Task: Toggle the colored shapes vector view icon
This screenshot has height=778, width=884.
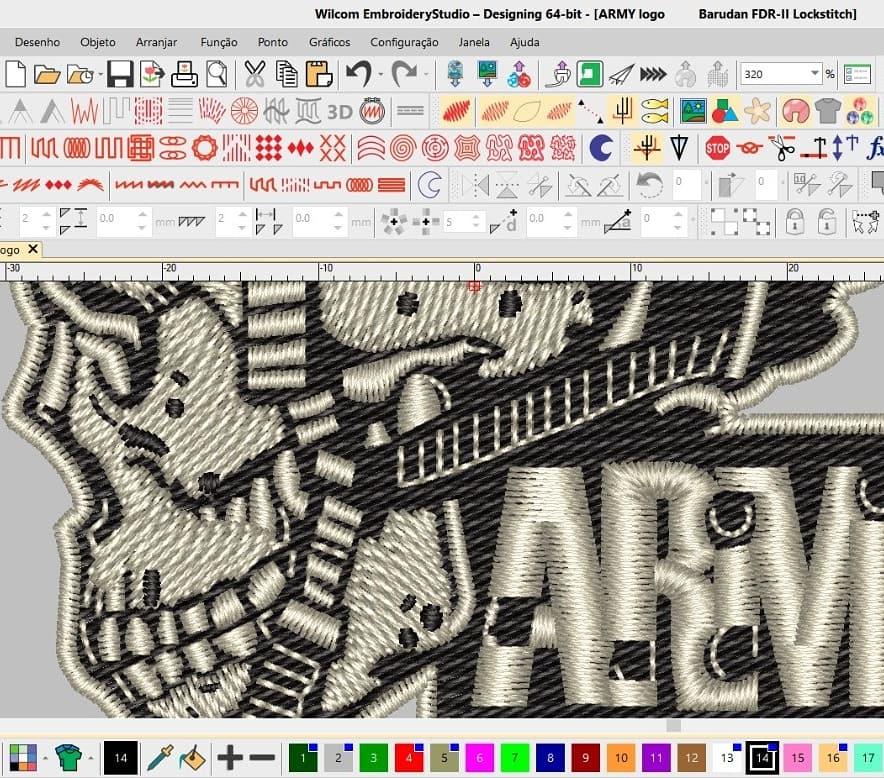Action: click(x=724, y=111)
